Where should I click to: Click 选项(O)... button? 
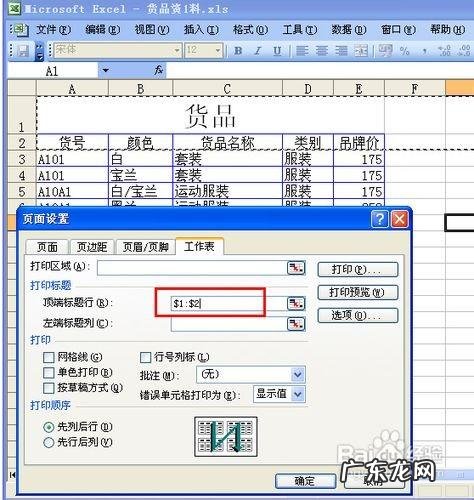[358, 315]
